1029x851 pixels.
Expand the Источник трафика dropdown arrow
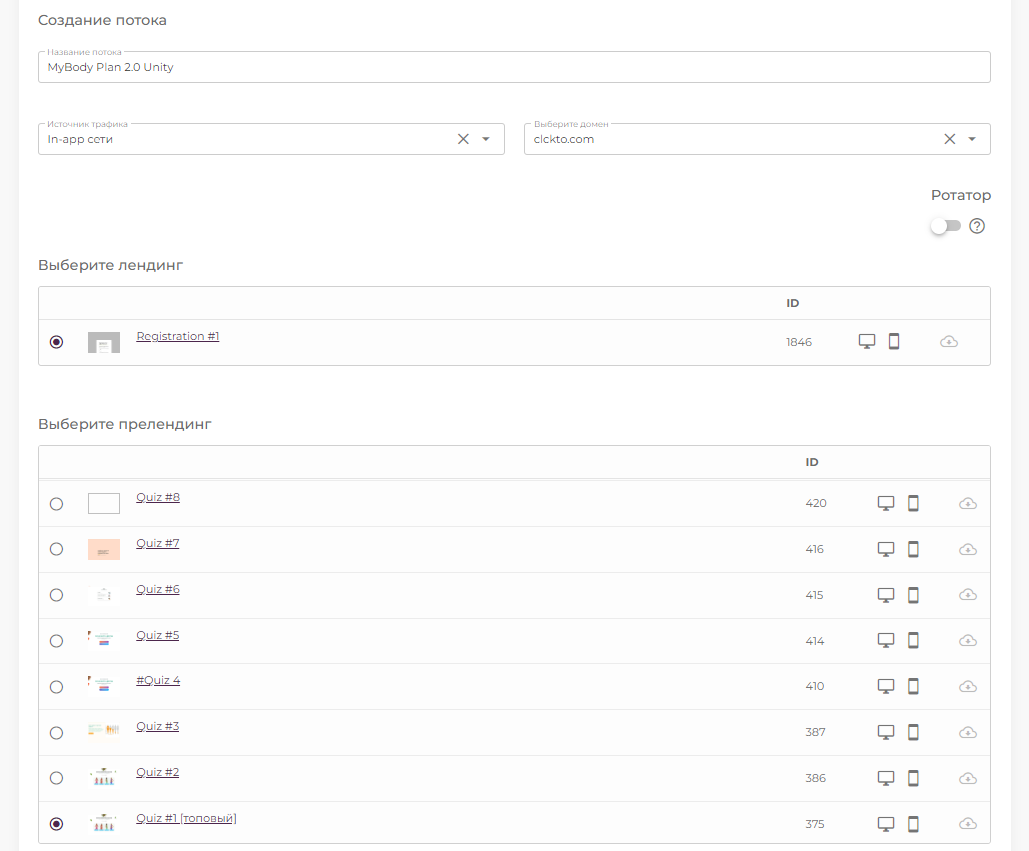486,139
